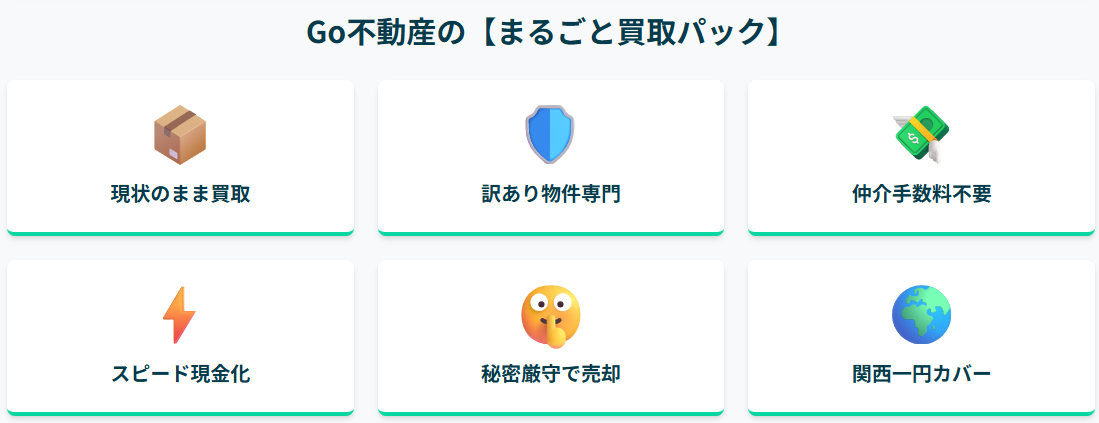Screen dimensions: 1099x423
Task: Click the lightning bolt icon
Action: tap(180, 315)
